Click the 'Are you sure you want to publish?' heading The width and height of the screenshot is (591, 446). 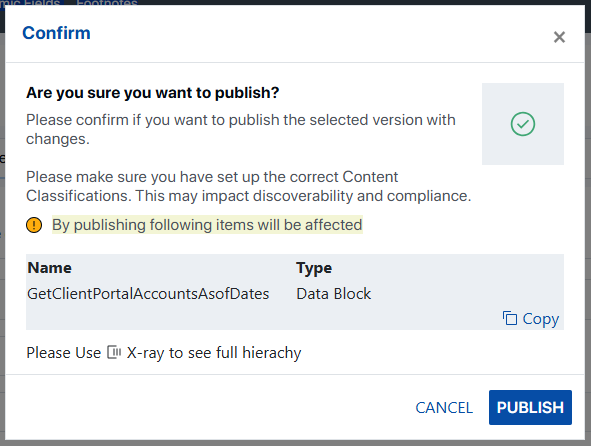point(153,92)
